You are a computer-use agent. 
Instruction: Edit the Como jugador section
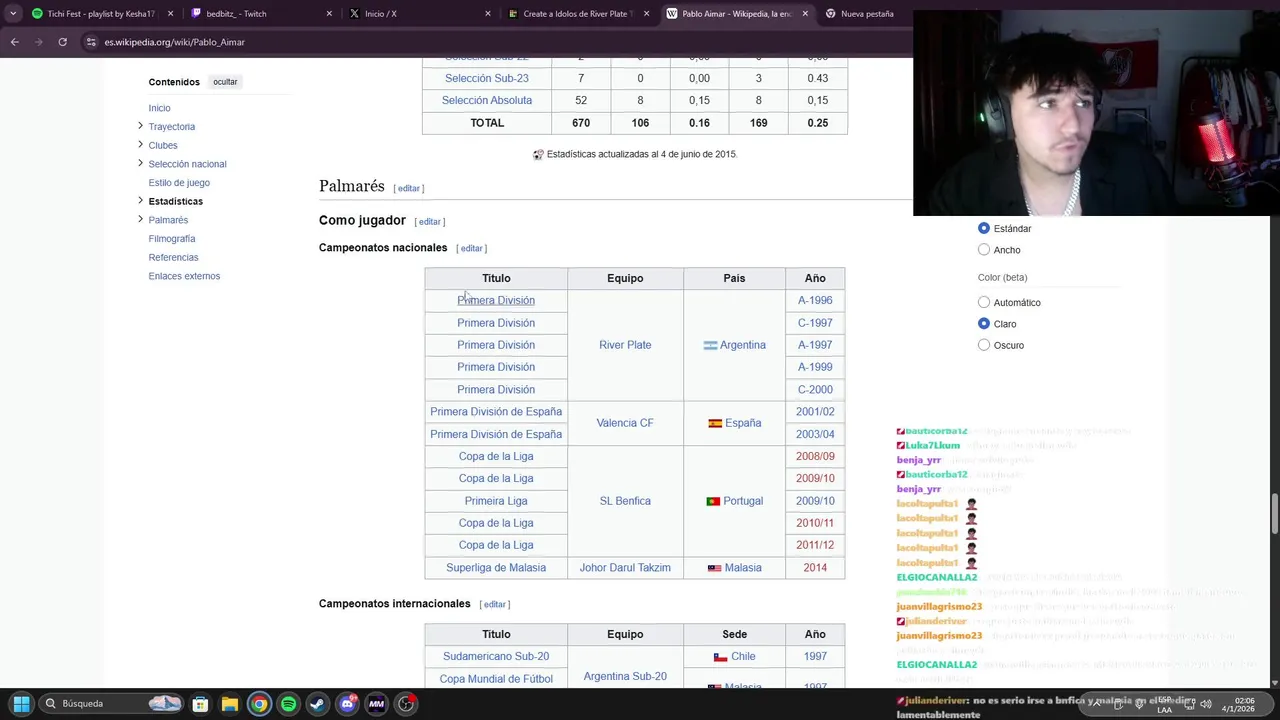430,222
